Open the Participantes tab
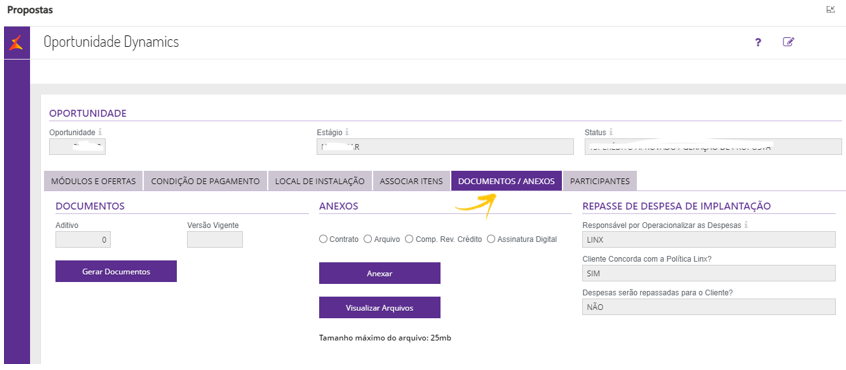846x370 pixels. tap(600, 181)
